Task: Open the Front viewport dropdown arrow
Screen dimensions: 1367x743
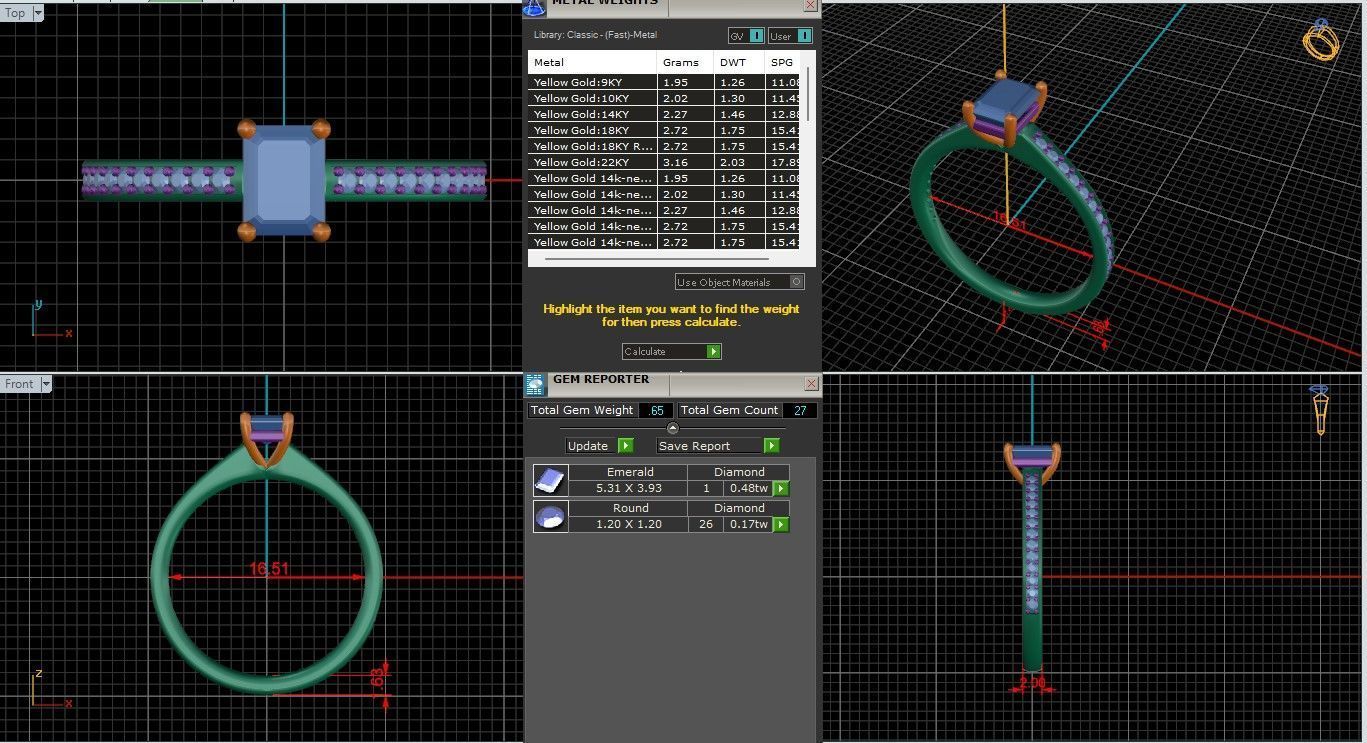Action: coord(46,384)
